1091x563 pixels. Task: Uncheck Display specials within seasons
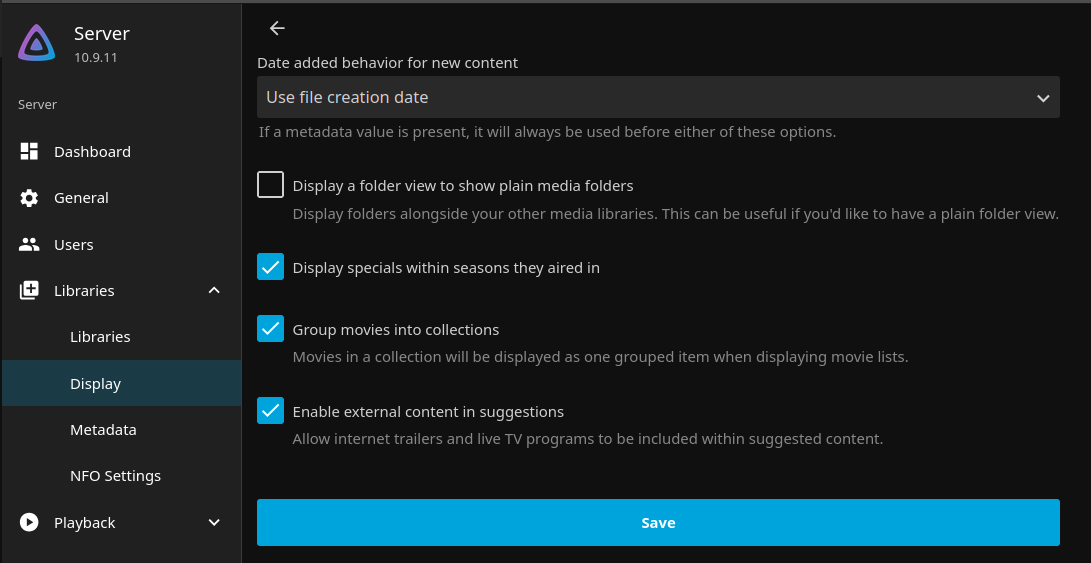(x=270, y=267)
